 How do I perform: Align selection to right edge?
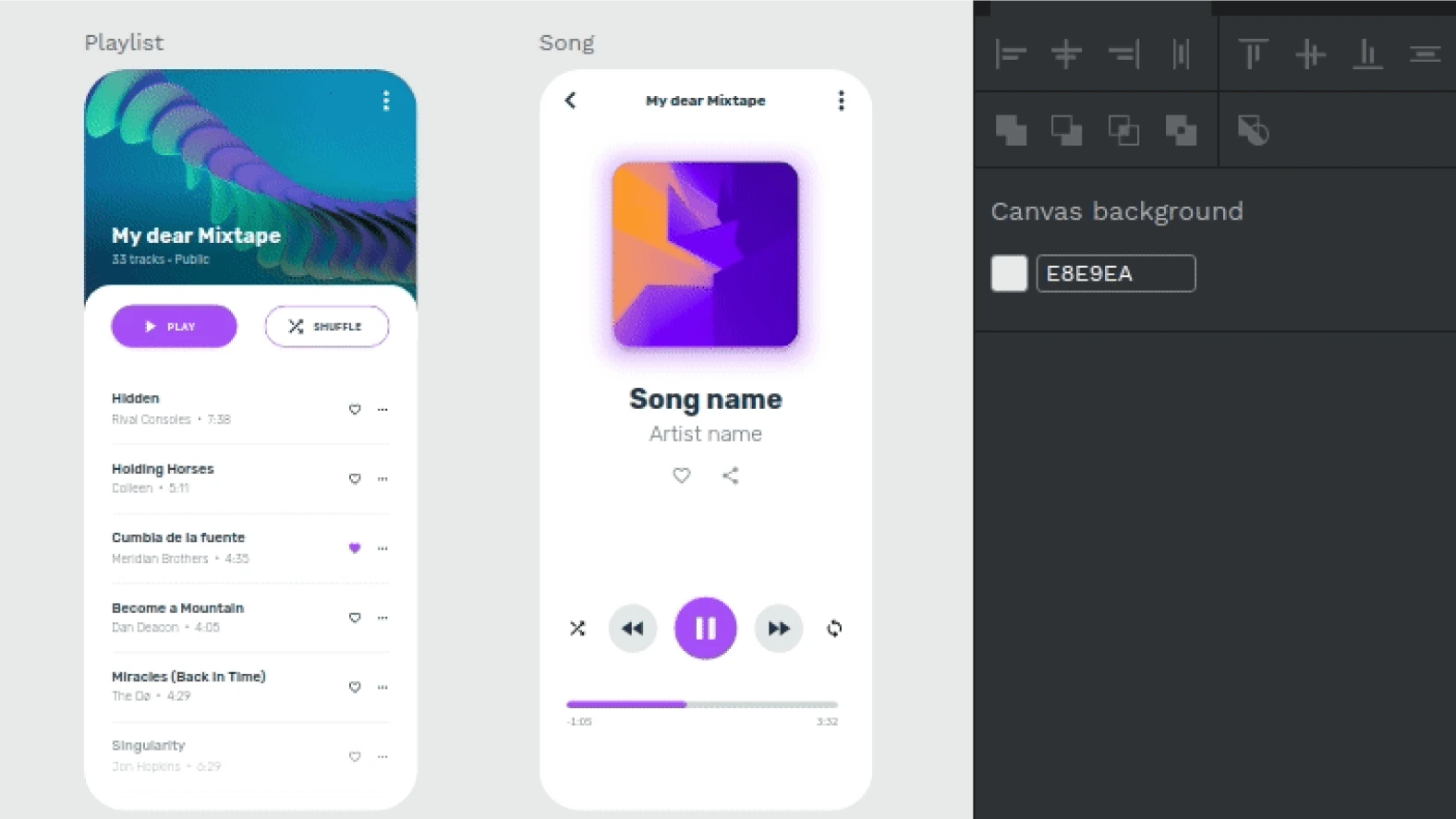tap(1124, 54)
